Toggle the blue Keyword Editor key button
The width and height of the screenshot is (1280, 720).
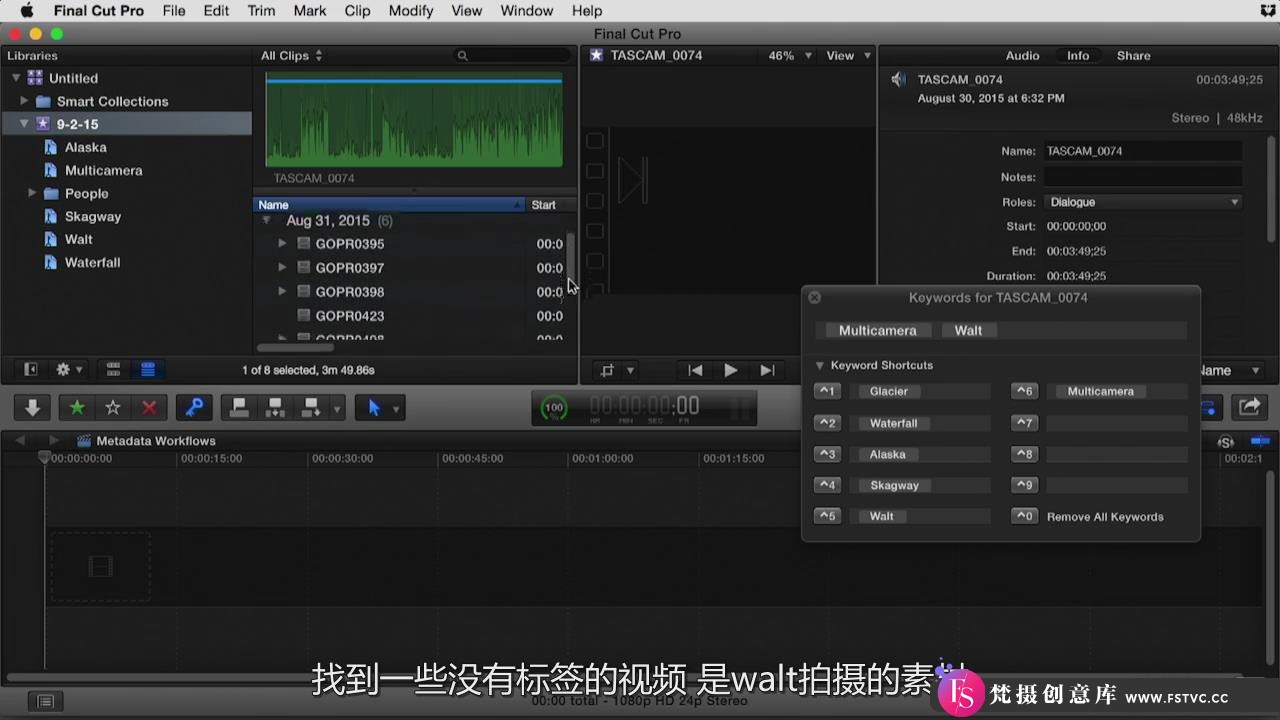(x=194, y=407)
